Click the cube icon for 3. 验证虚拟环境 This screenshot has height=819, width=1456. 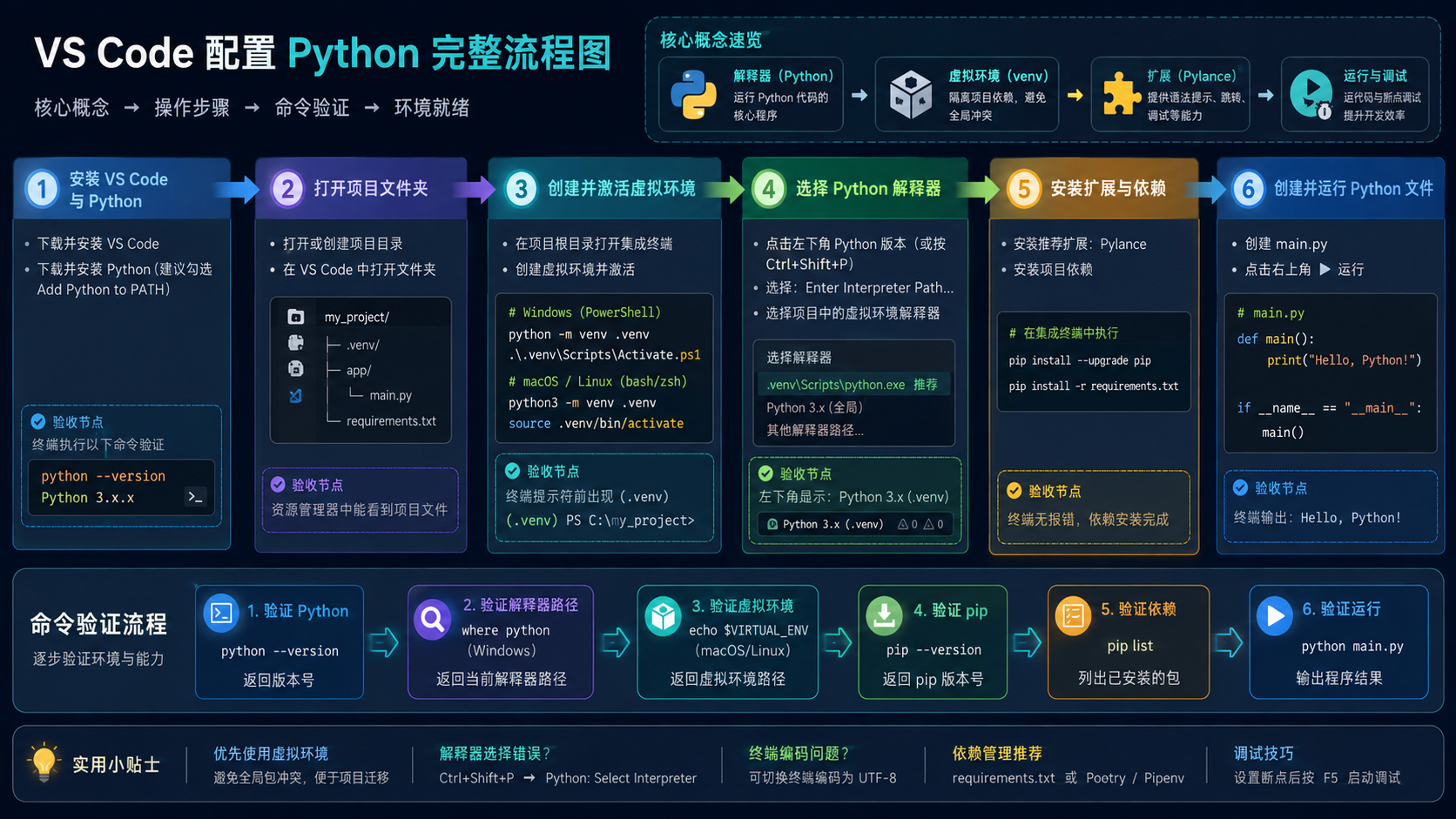(x=664, y=616)
